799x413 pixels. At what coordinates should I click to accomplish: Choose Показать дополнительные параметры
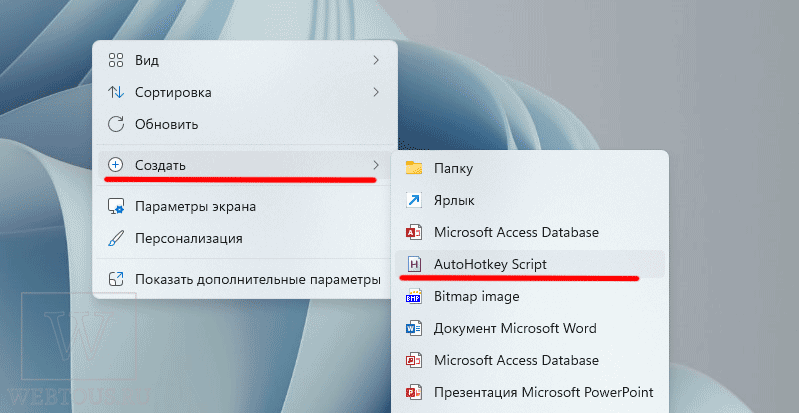click(245, 279)
